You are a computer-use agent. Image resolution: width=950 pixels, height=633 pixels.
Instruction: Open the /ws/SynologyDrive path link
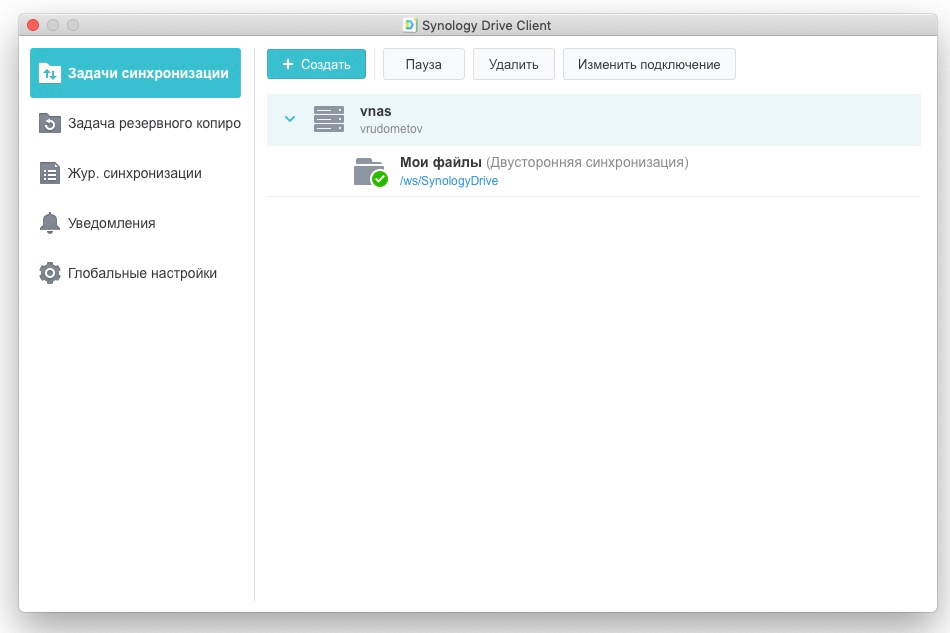(x=449, y=181)
